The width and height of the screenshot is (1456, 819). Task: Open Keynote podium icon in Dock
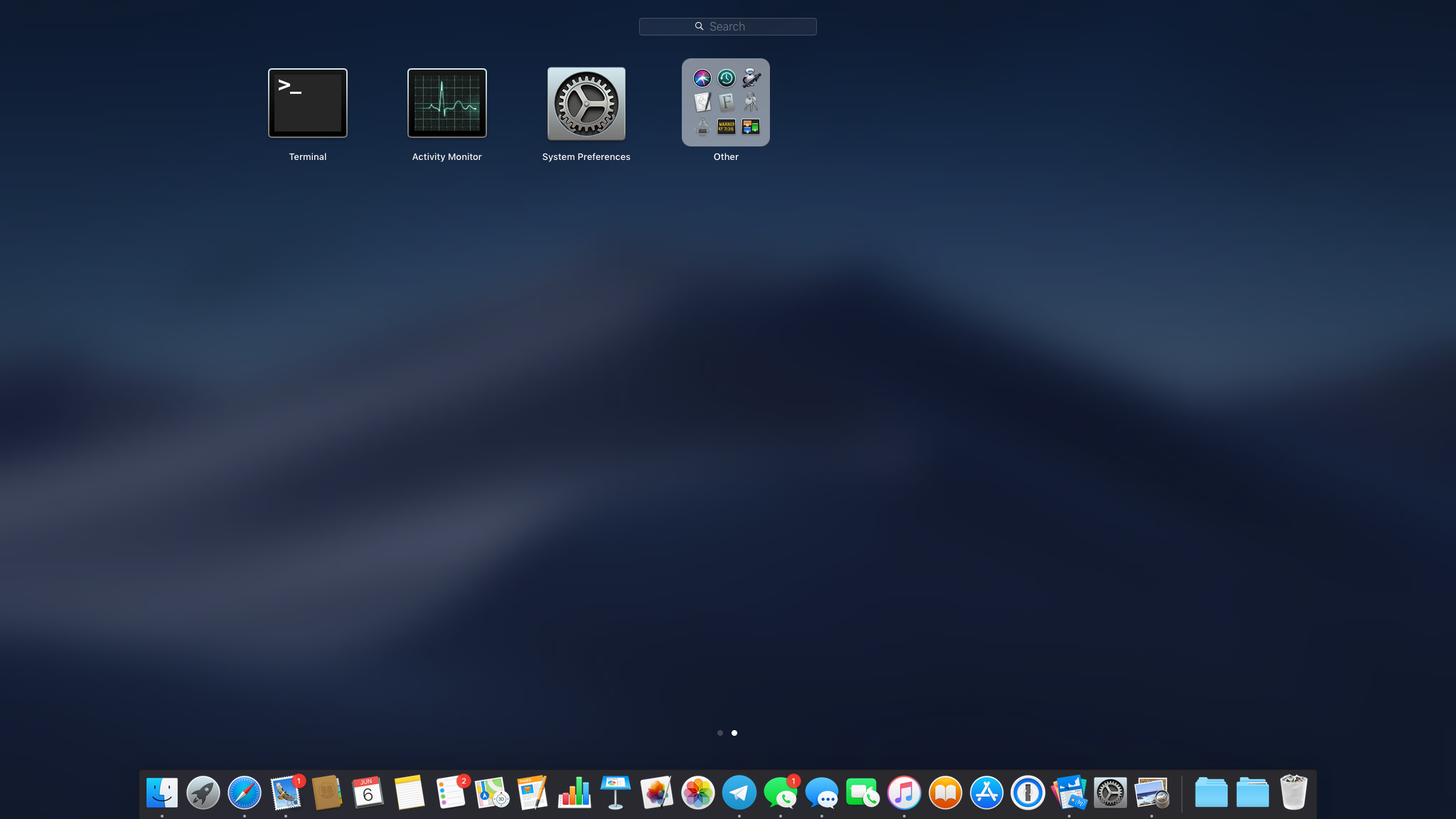(x=615, y=793)
